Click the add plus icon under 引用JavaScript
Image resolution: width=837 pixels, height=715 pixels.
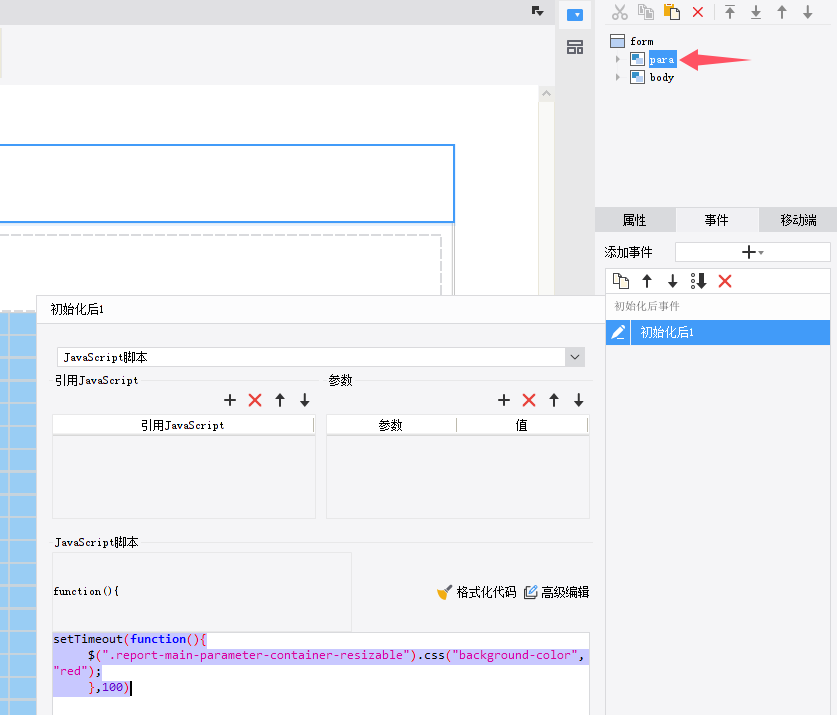click(x=230, y=400)
